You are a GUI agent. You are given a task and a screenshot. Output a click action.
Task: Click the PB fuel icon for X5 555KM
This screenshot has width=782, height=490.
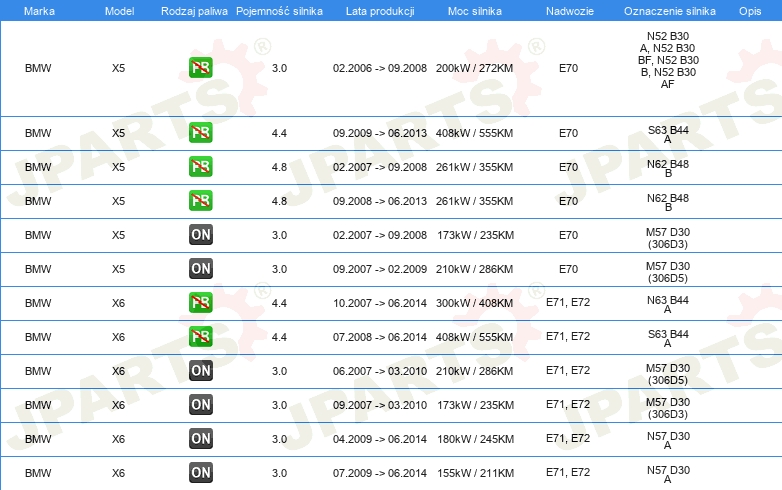[x=200, y=132]
